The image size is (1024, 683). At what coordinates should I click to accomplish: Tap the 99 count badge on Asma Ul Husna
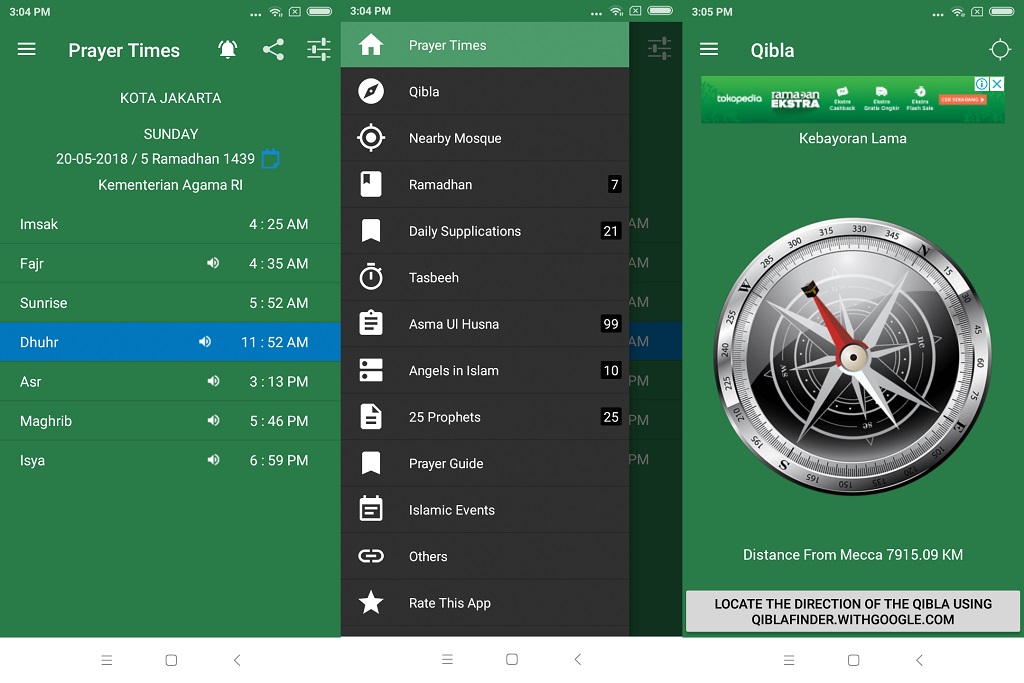(x=611, y=324)
